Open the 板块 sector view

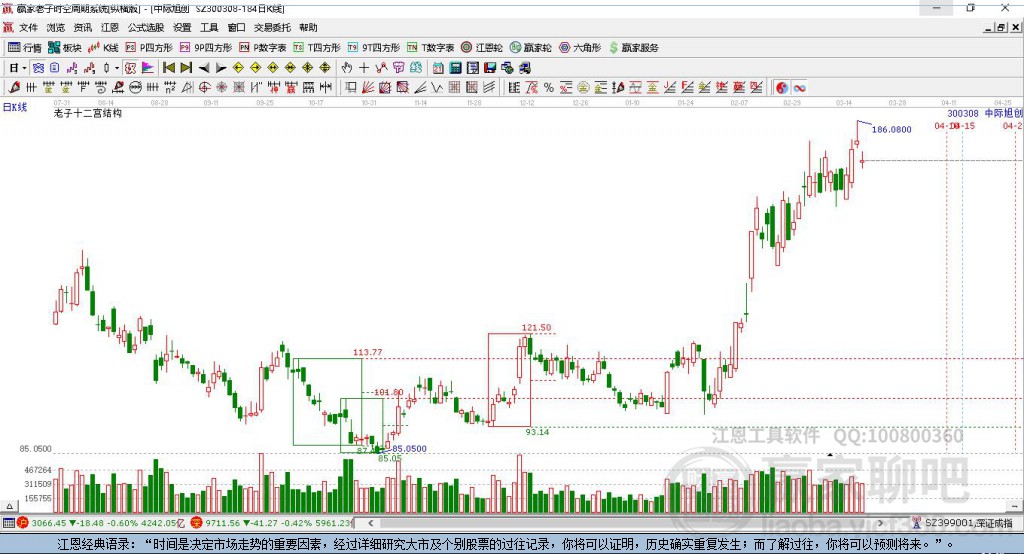[65, 48]
